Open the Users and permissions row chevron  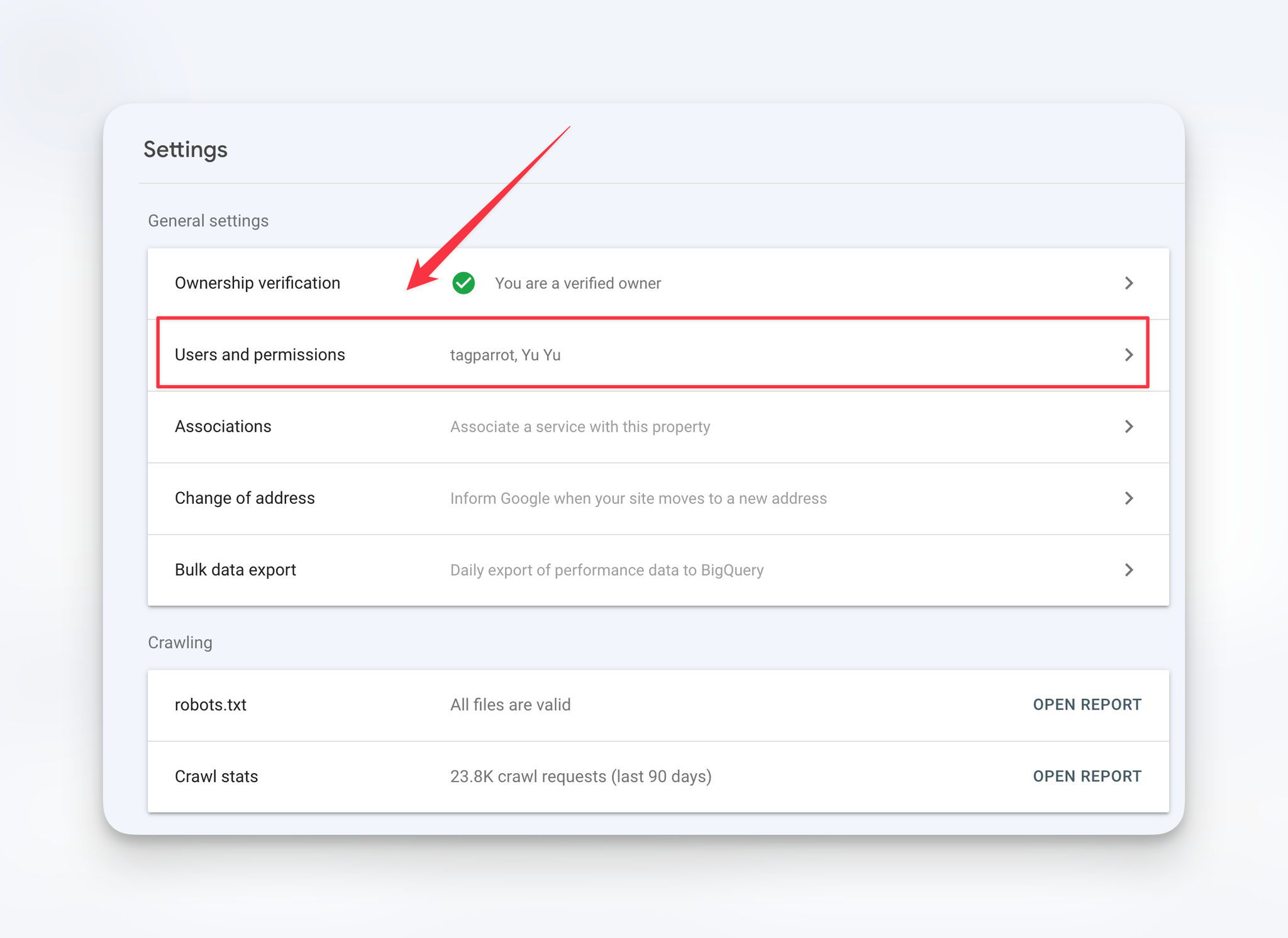pos(1129,355)
